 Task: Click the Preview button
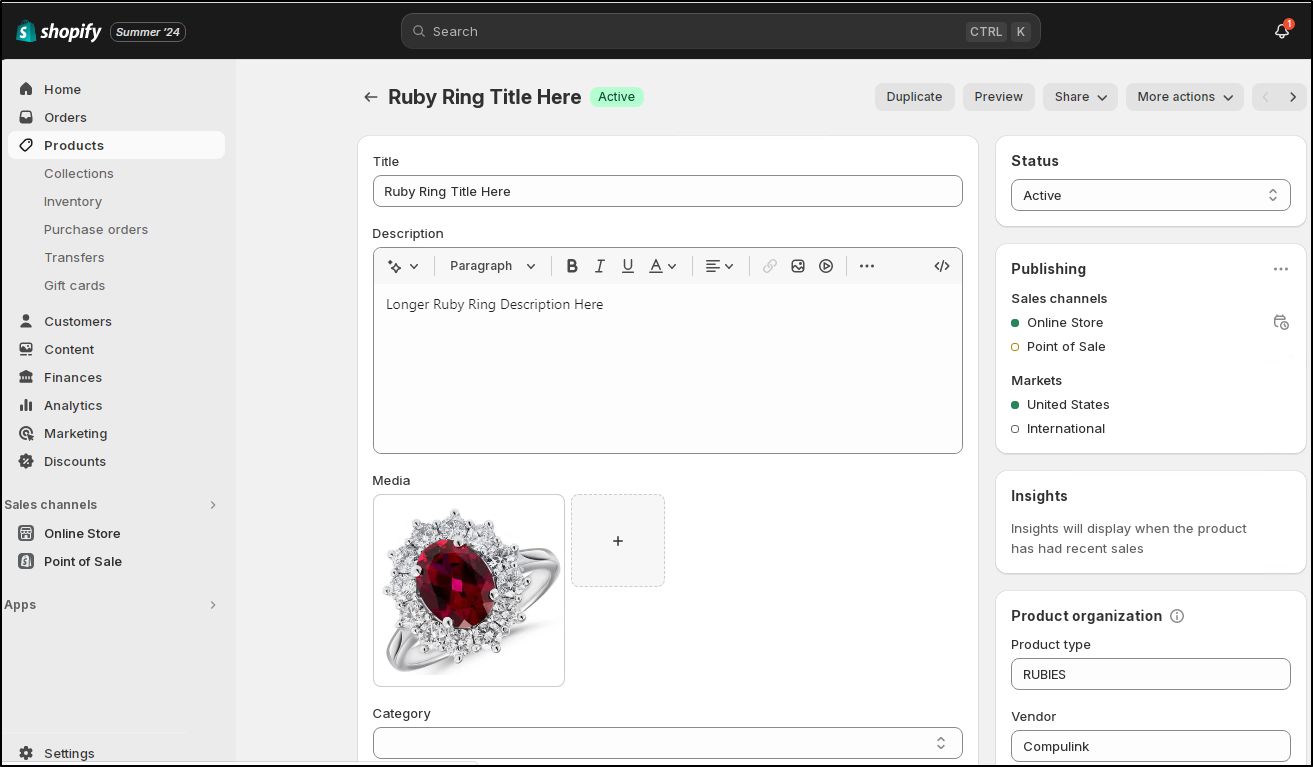tap(999, 97)
